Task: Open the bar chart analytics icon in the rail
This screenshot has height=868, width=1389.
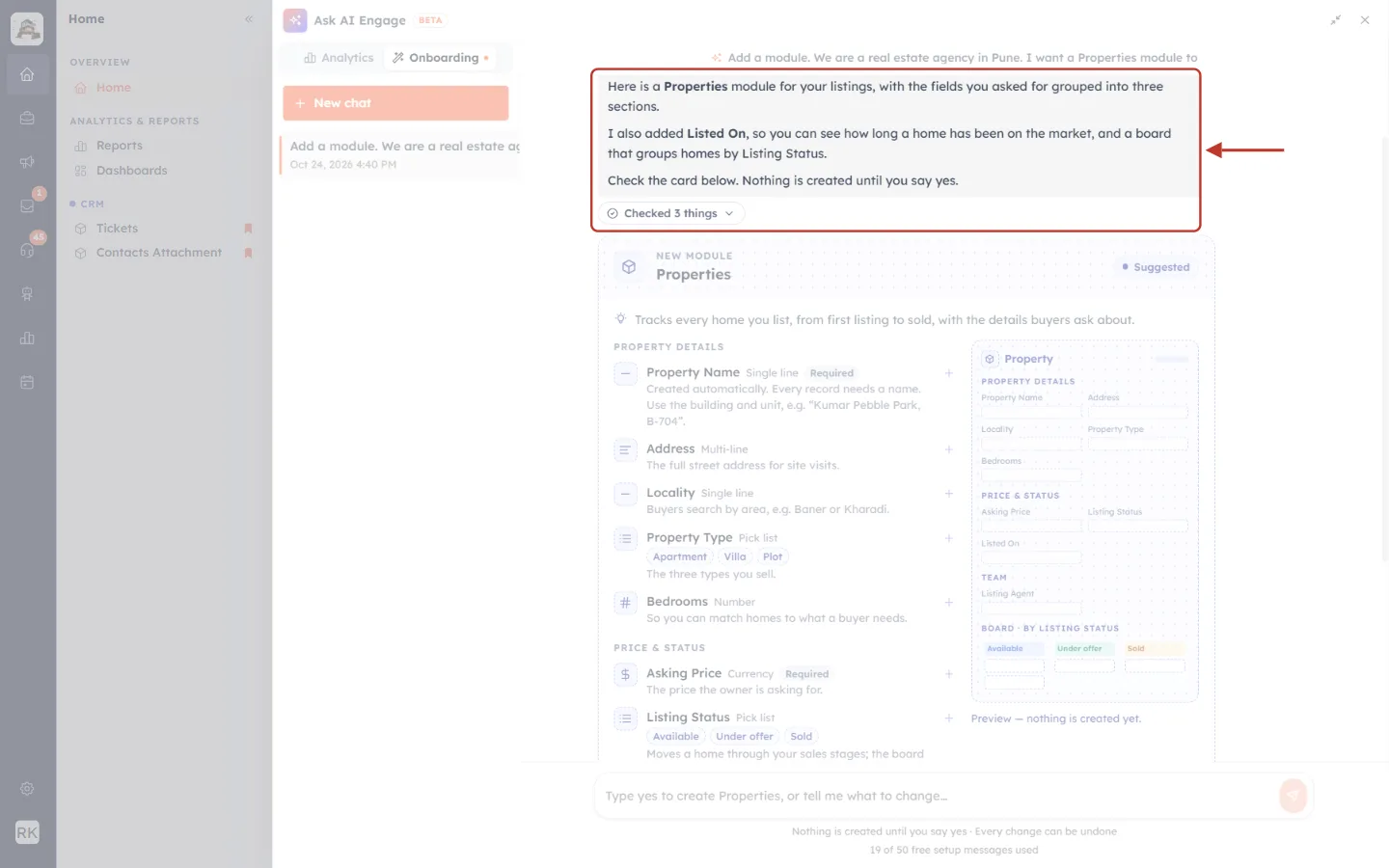Action: pos(27,338)
